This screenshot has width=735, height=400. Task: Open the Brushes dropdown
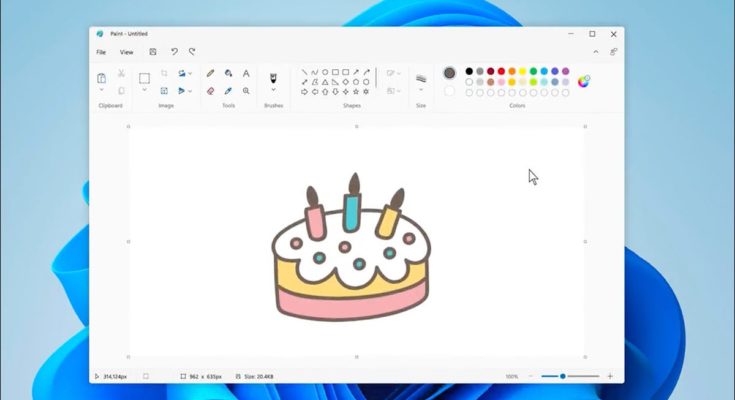pyautogui.click(x=273, y=91)
